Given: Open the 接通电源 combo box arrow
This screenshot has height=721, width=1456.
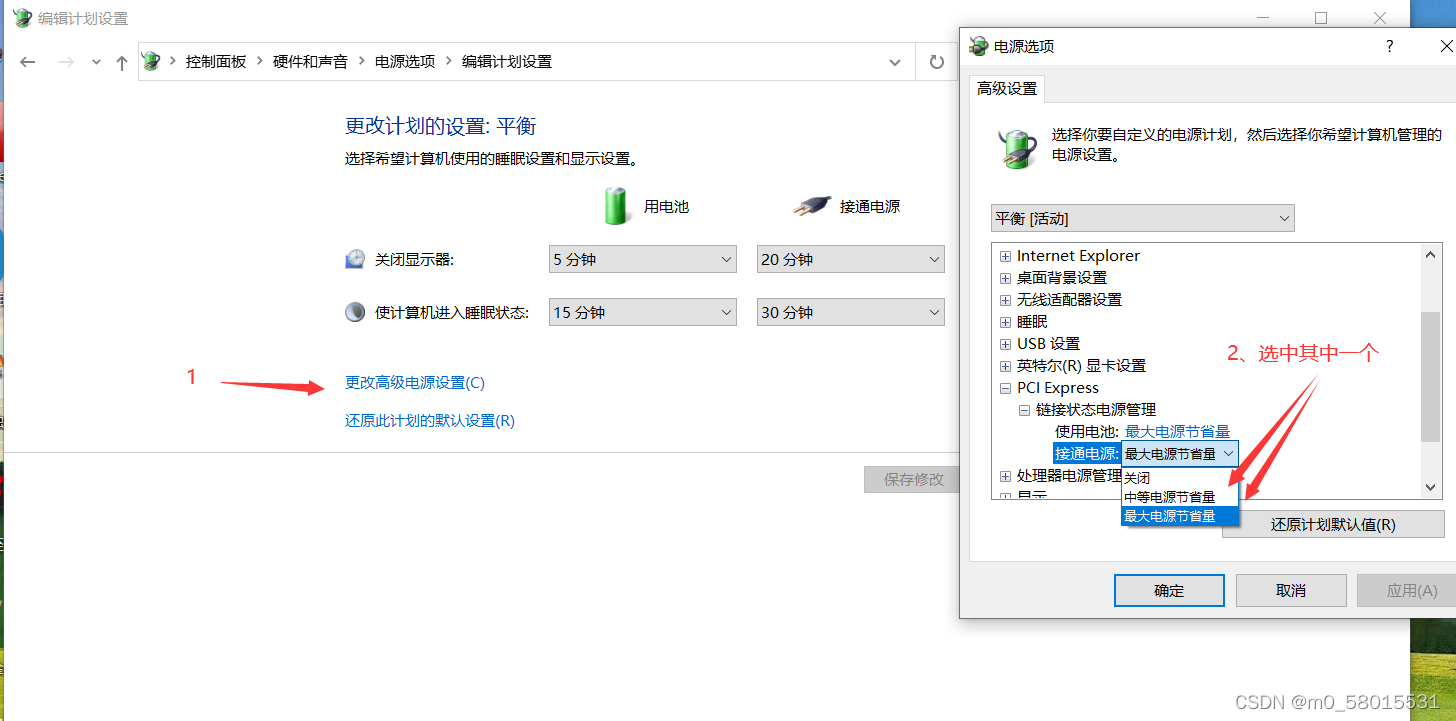Looking at the screenshot, I should pyautogui.click(x=1228, y=454).
